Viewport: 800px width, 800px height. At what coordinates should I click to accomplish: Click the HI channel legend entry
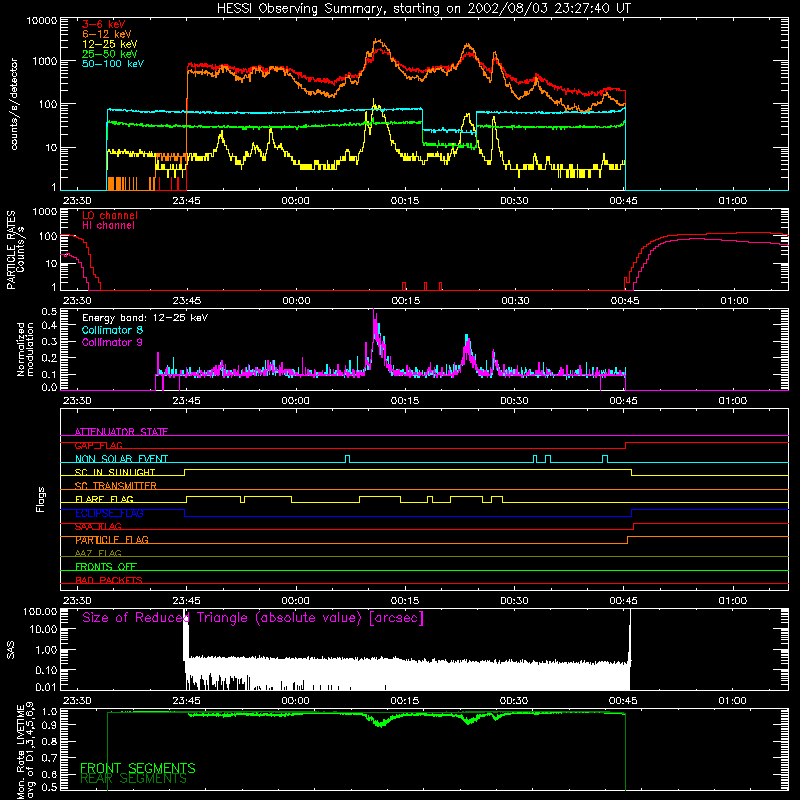(108, 226)
